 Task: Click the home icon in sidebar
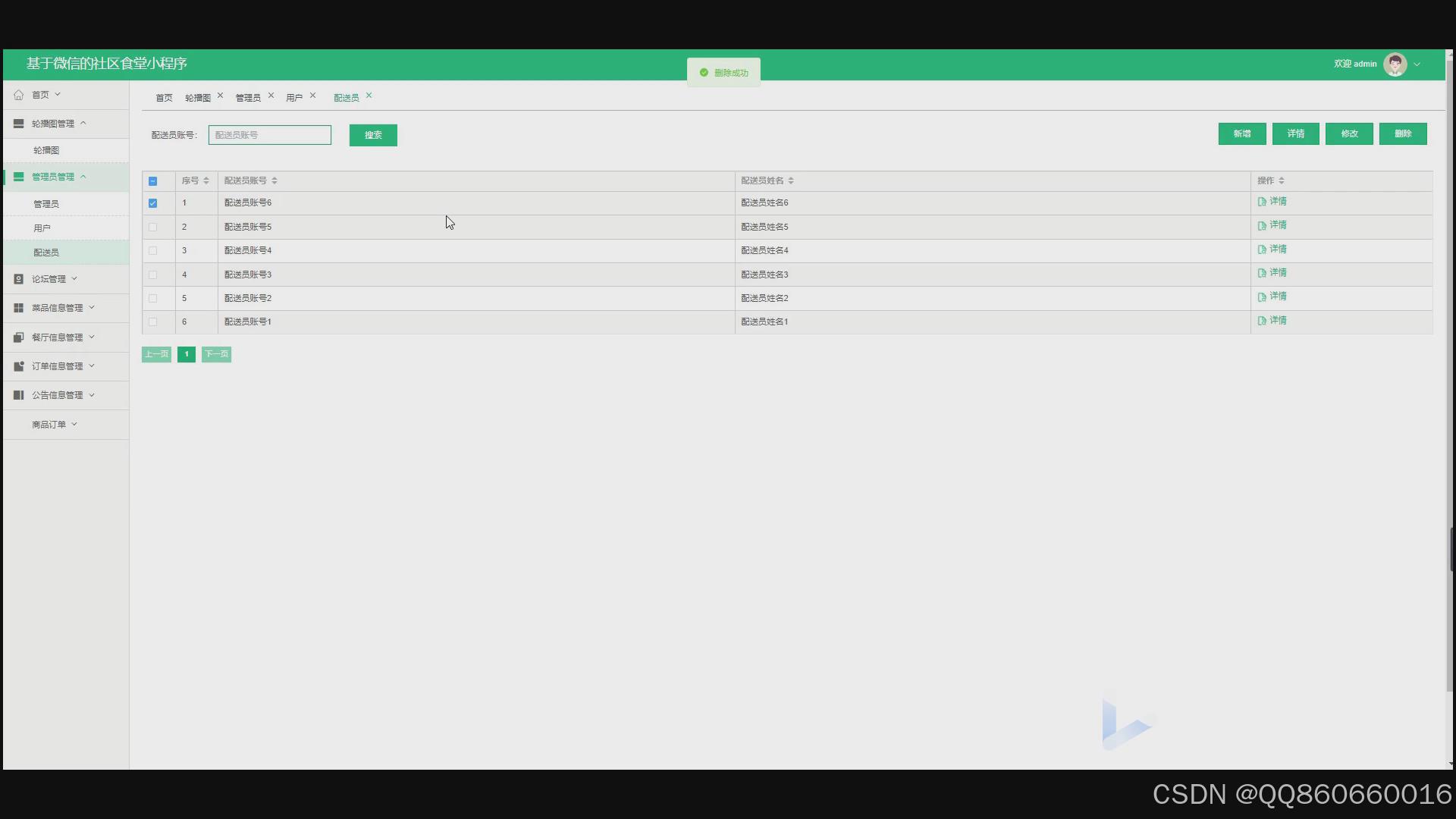19,95
